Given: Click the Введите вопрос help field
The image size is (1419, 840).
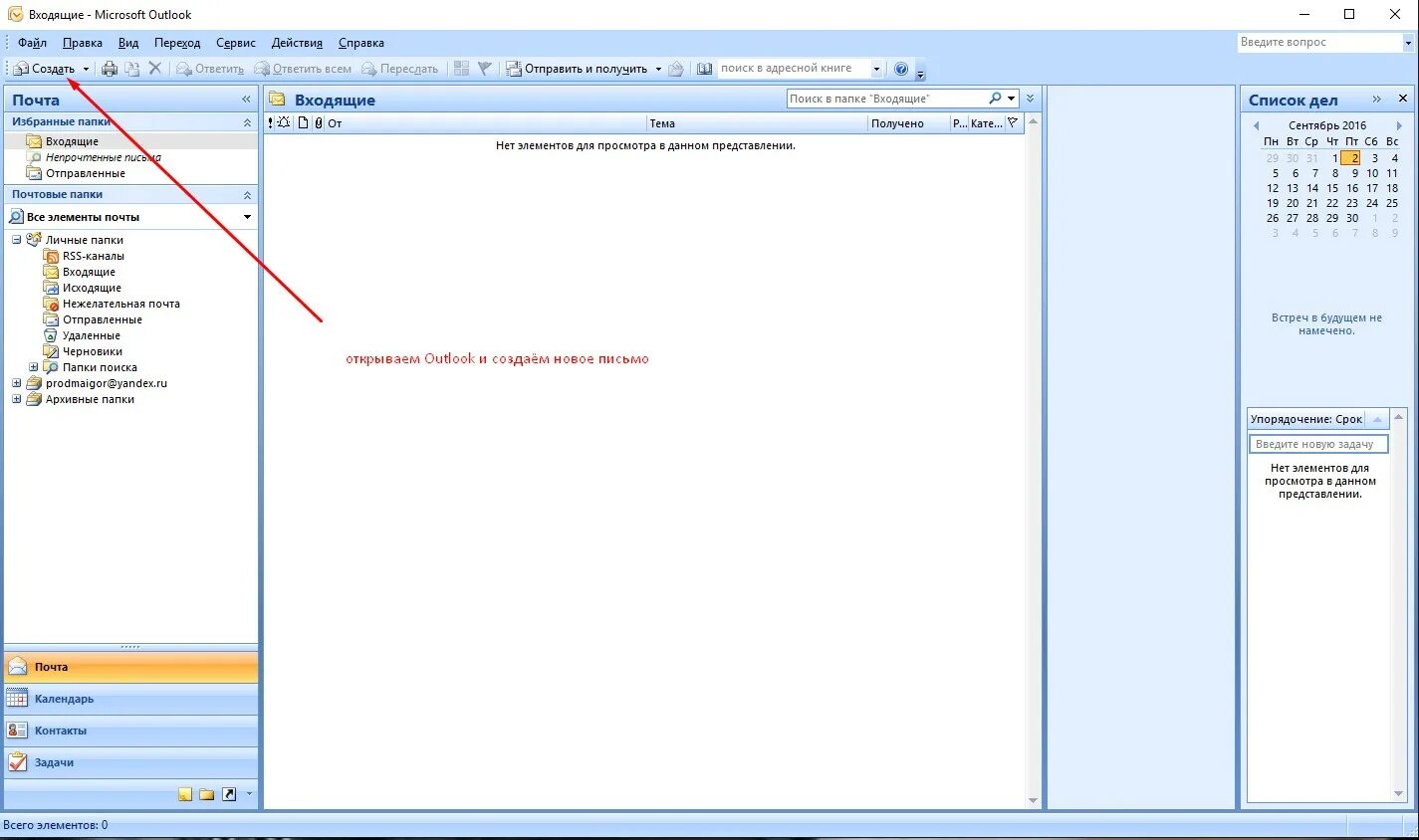Looking at the screenshot, I should coord(1319,43).
